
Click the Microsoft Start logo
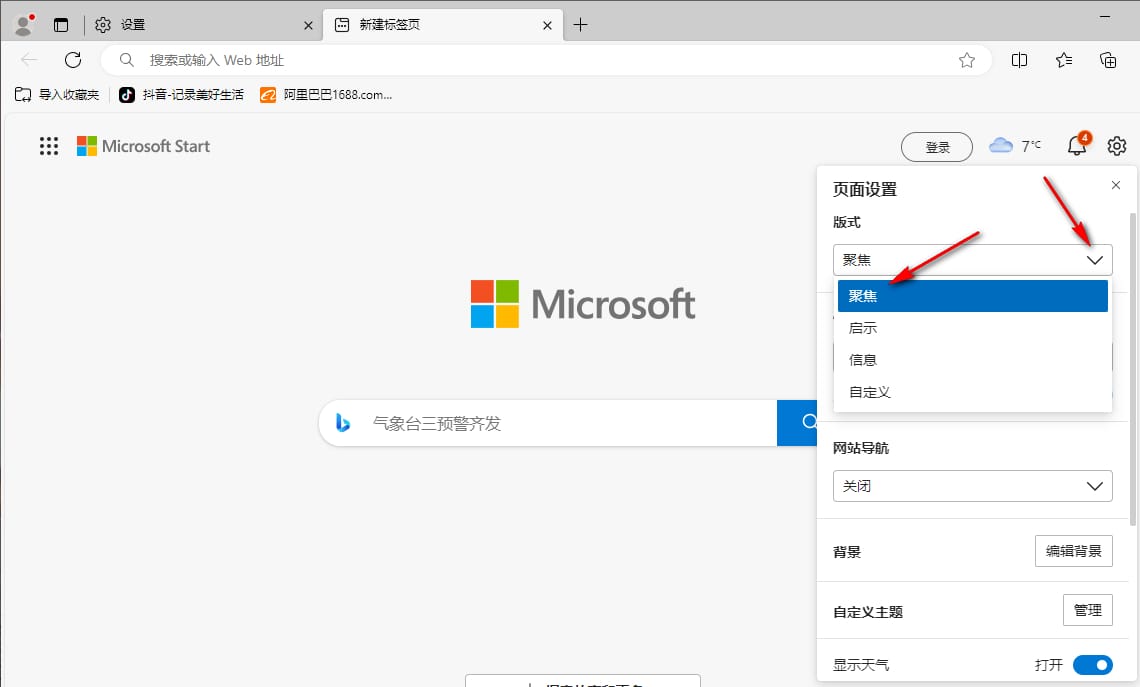click(x=143, y=146)
